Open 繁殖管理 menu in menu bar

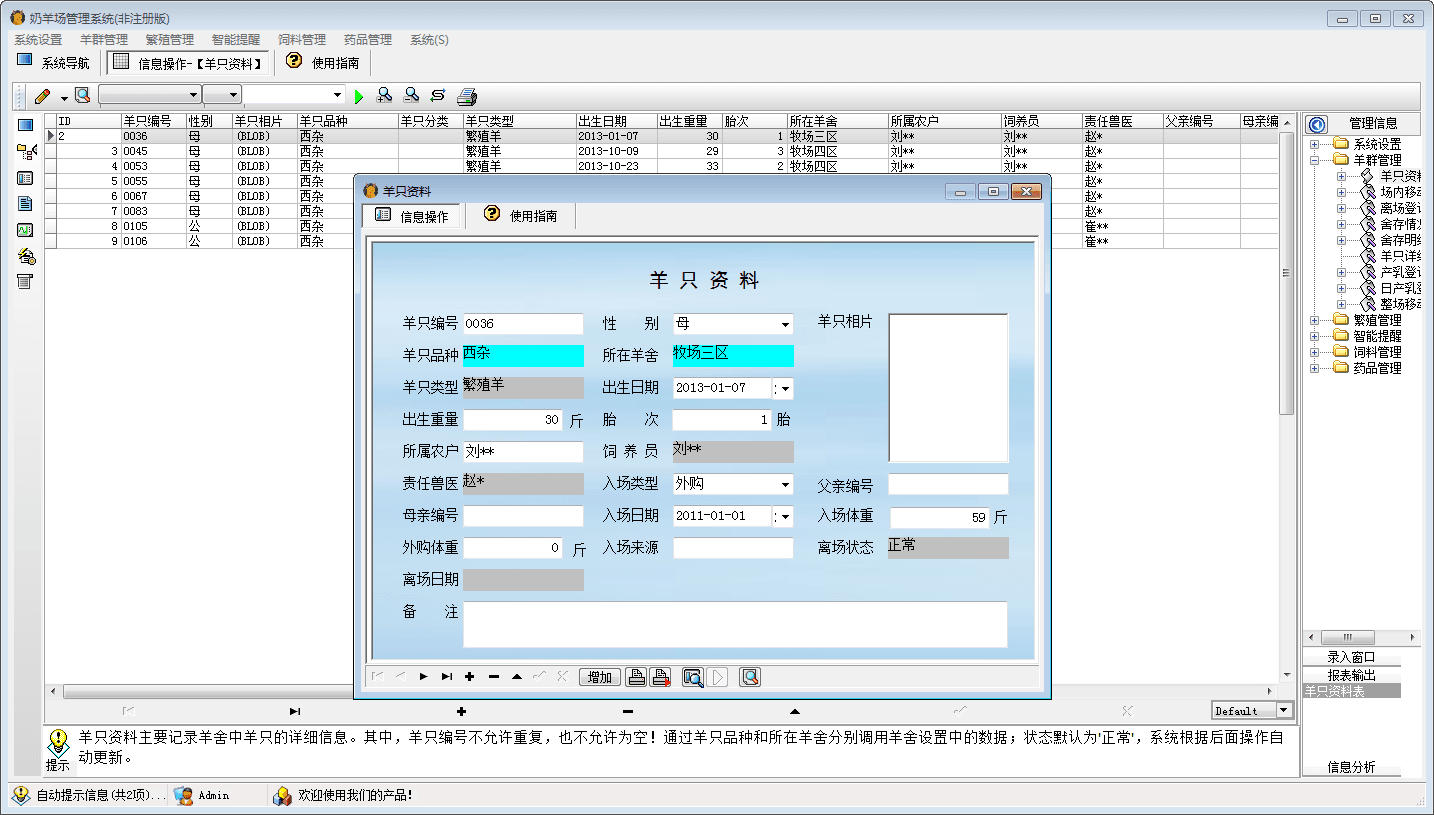pos(170,40)
